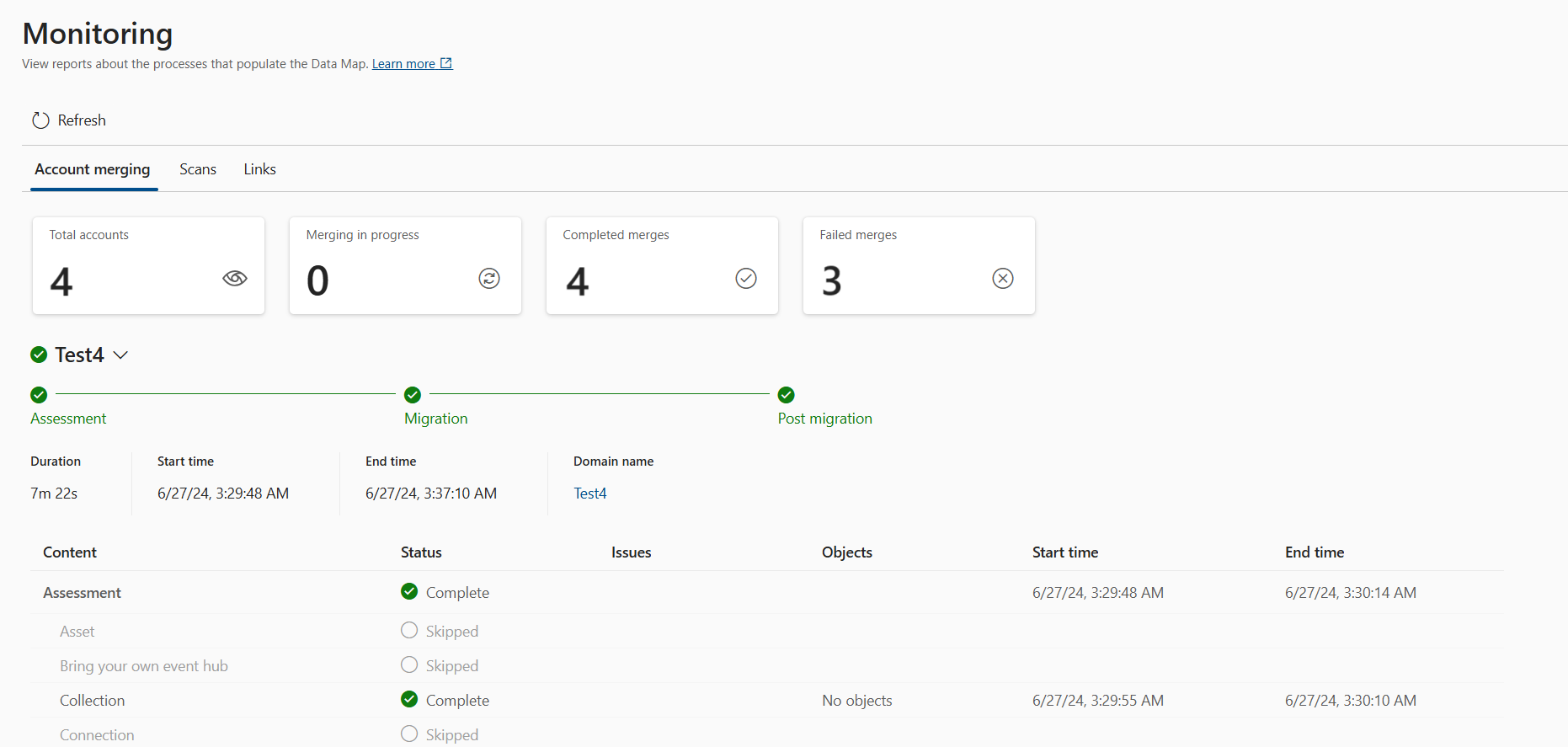Click No objects in Collection row

[857, 701]
